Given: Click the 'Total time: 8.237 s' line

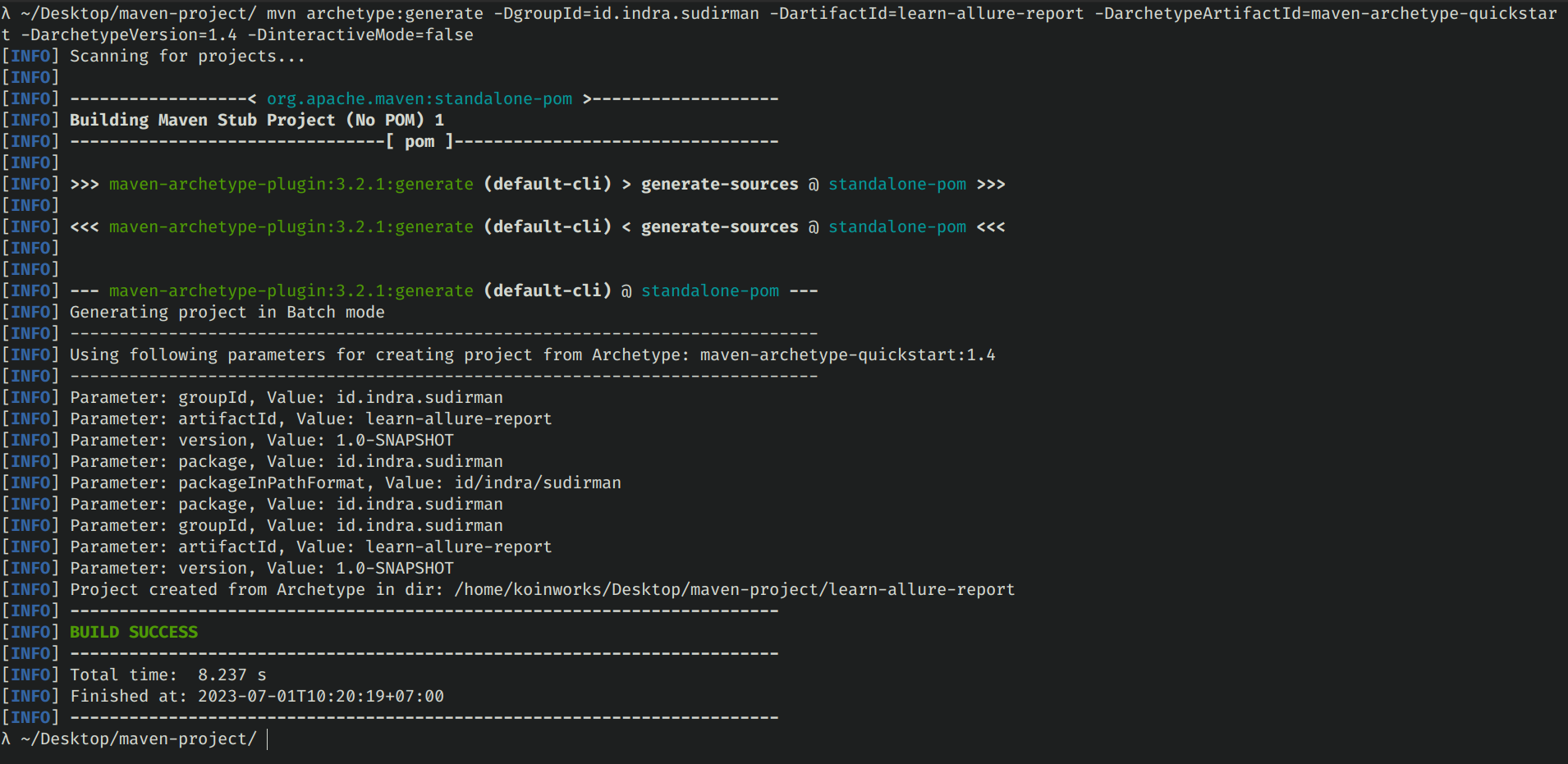Looking at the screenshot, I should click(x=167, y=675).
